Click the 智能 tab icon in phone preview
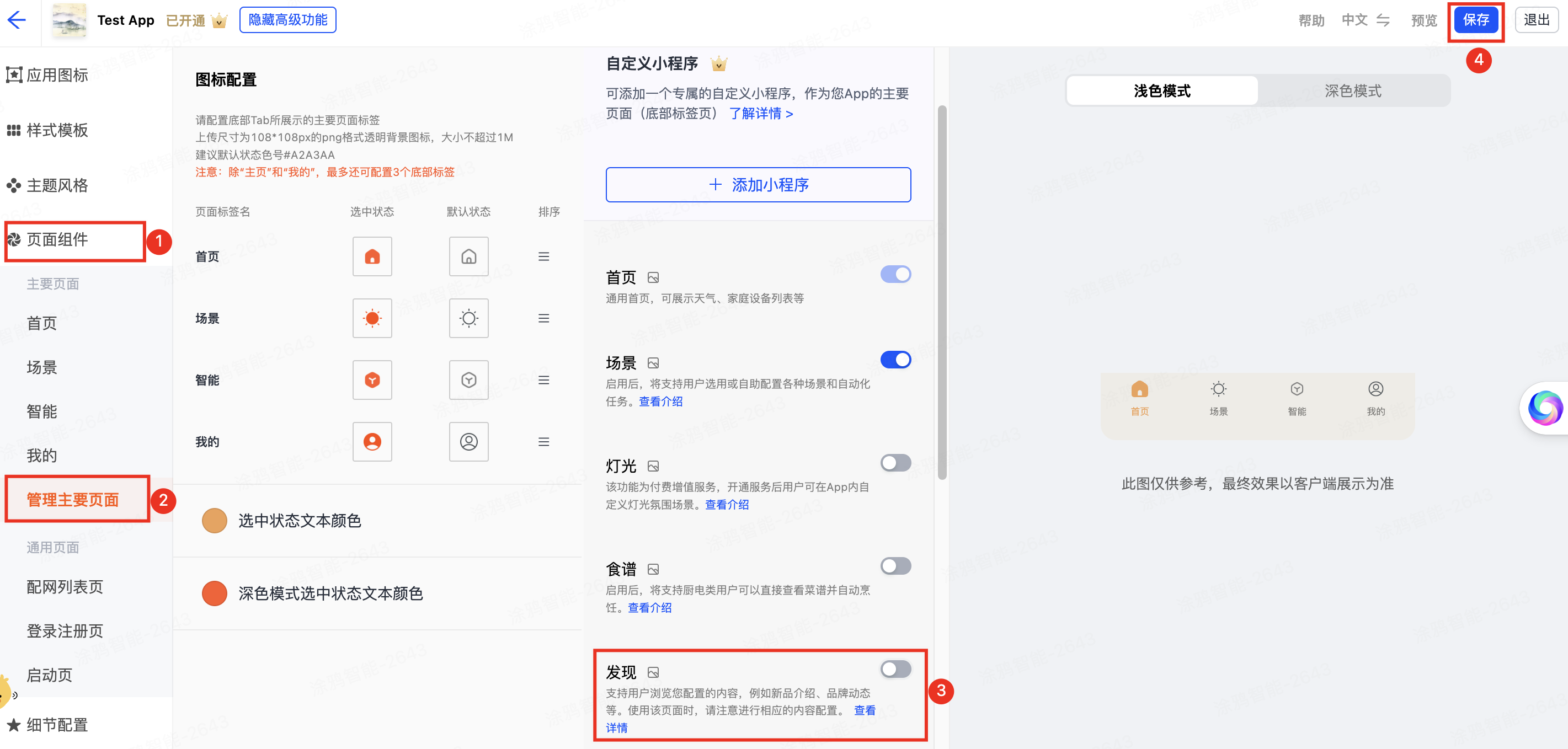Image resolution: width=1568 pixels, height=749 pixels. [x=1297, y=389]
